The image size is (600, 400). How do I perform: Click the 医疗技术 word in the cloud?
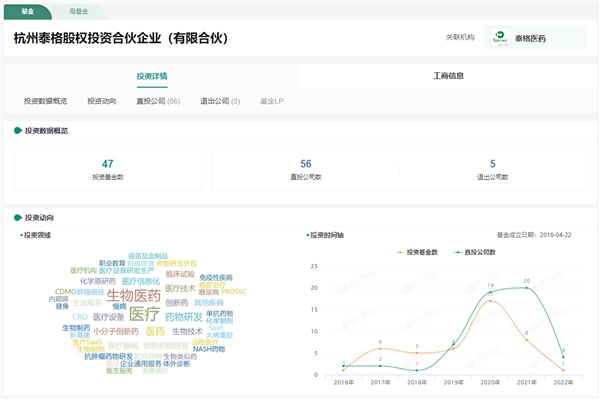pyautogui.click(x=180, y=288)
